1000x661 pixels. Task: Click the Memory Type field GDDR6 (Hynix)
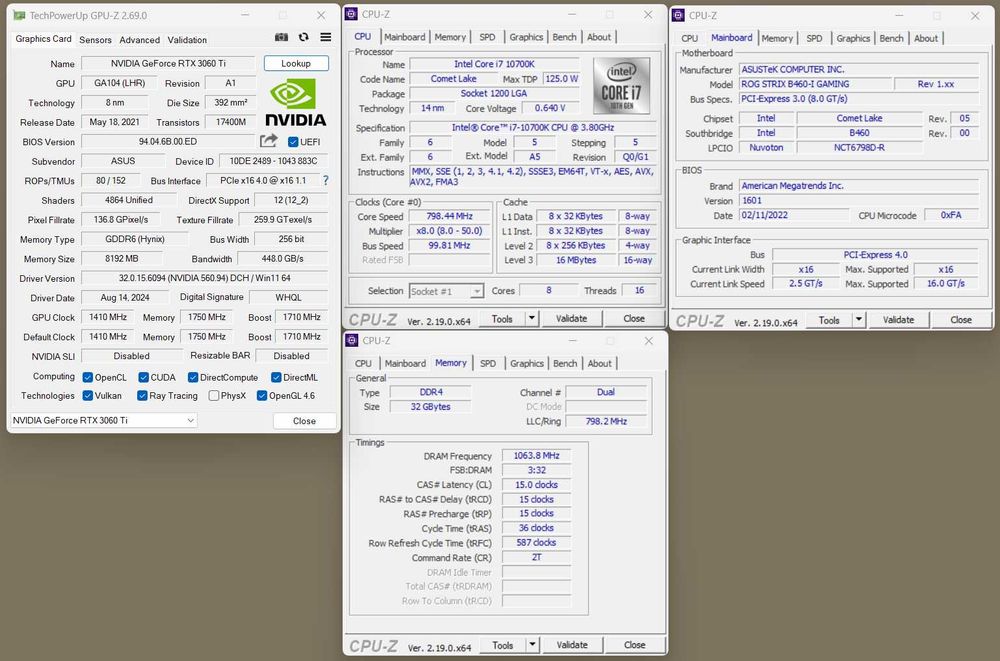pos(135,239)
